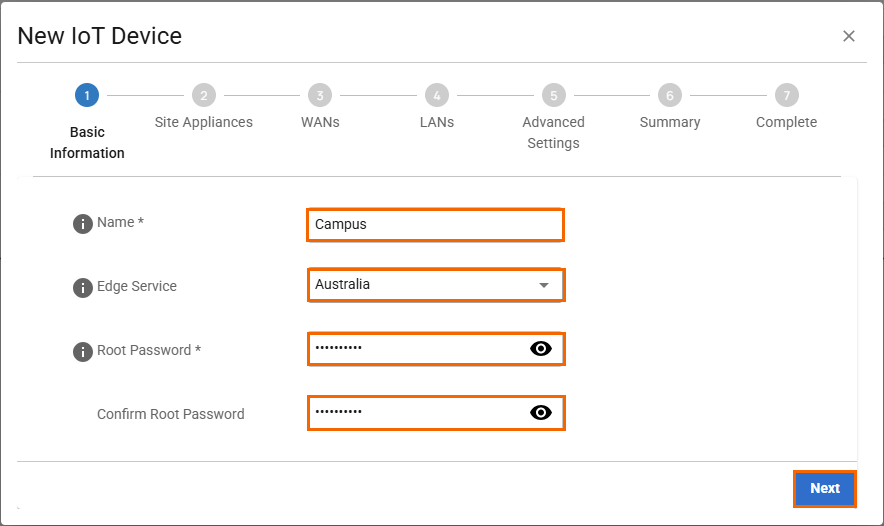Click the info icon beside Edge Service
The image size is (884, 526).
(83, 288)
